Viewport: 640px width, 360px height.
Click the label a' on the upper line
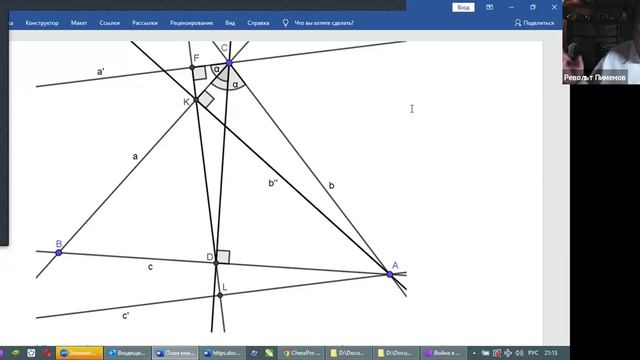click(x=100, y=72)
